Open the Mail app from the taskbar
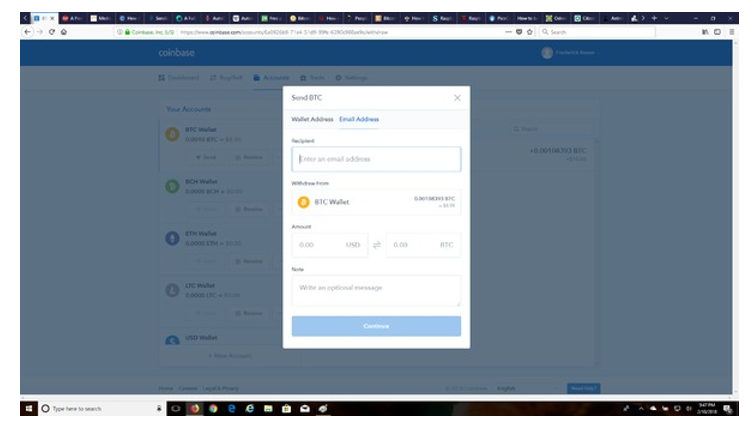746x431 pixels. [x=305, y=409]
